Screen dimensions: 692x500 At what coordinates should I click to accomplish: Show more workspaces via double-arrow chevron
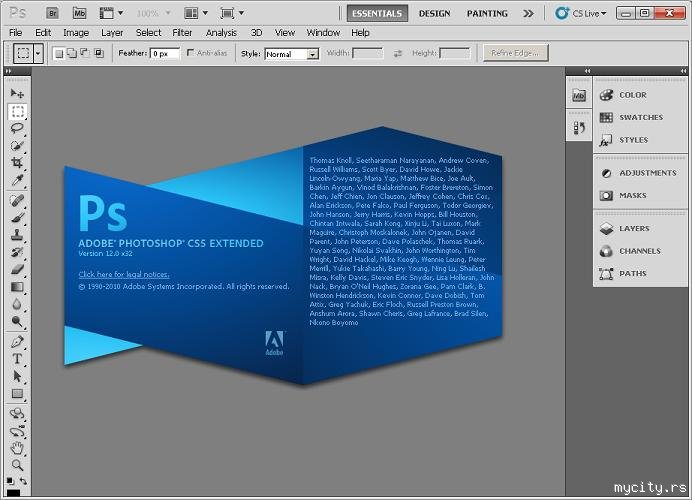(x=528, y=14)
